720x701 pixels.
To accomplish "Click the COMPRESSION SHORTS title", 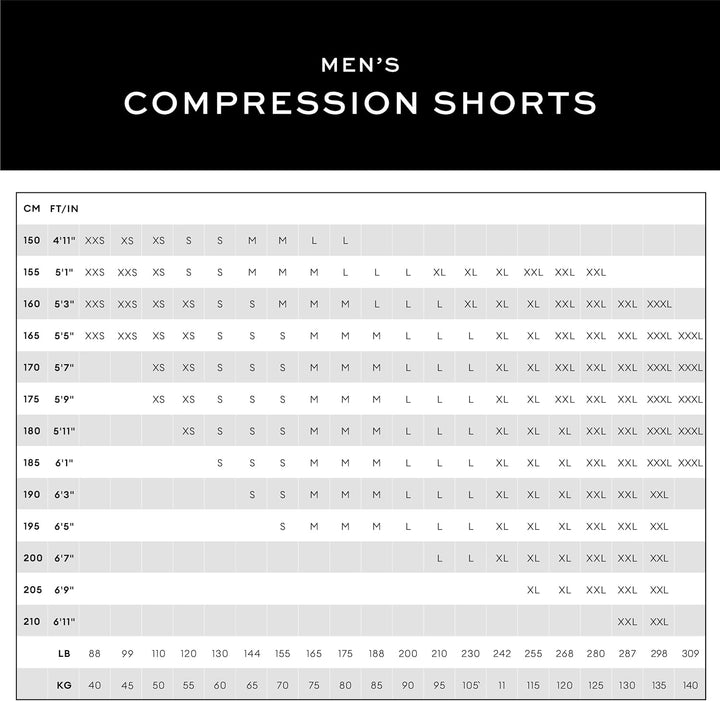I will (x=360, y=103).
